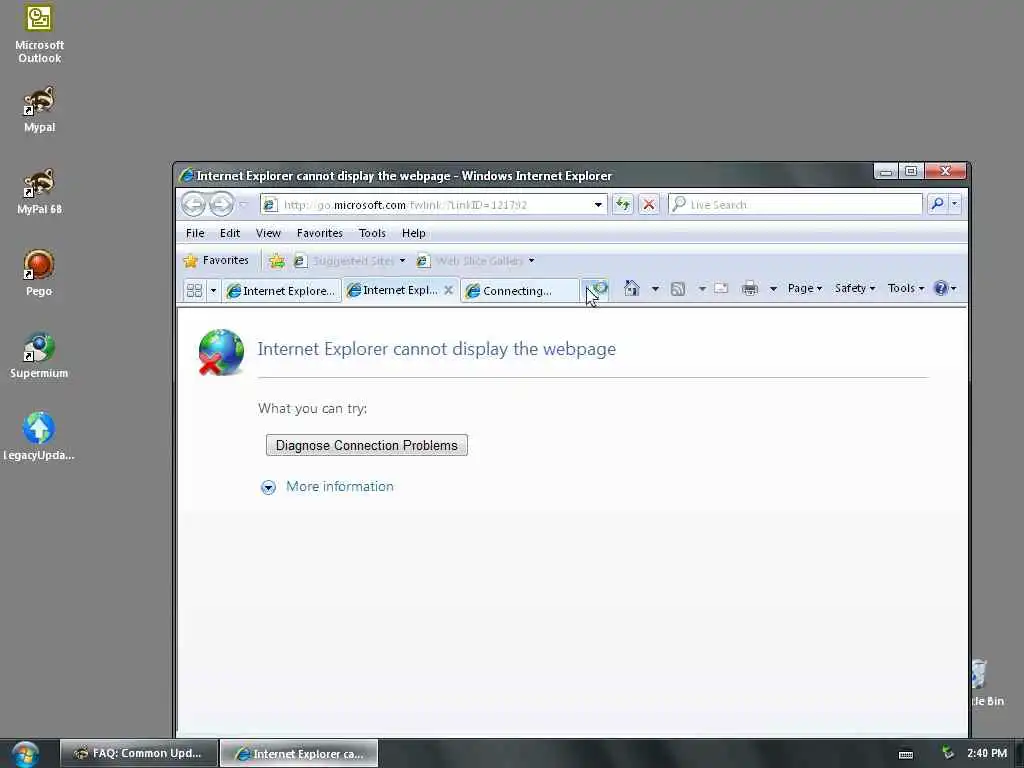Open the Page command menu
This screenshot has width=1024, height=768.
point(805,289)
